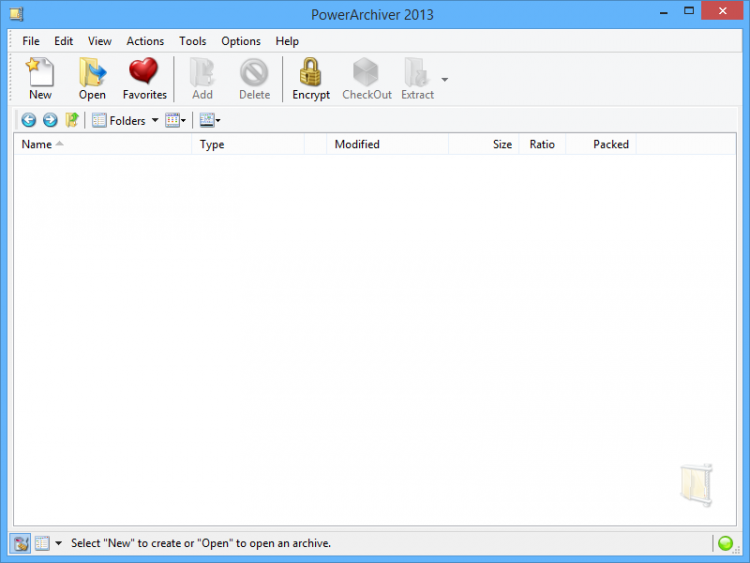Expand the Extract dropdown arrow
Image resolution: width=750 pixels, height=563 pixels.
(445, 79)
